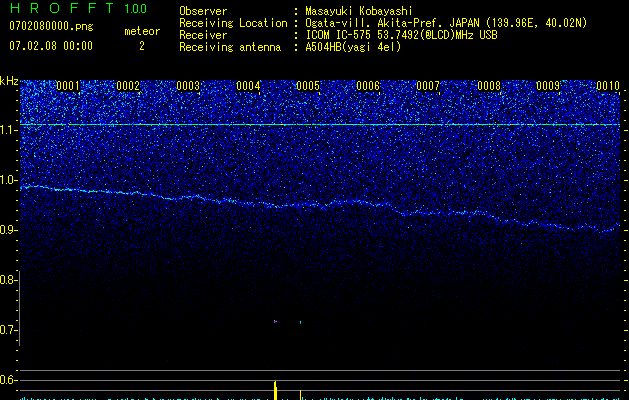The width and height of the screenshot is (629, 400).
Task: Select the 0003 minute marker
Action: [x=188, y=86]
